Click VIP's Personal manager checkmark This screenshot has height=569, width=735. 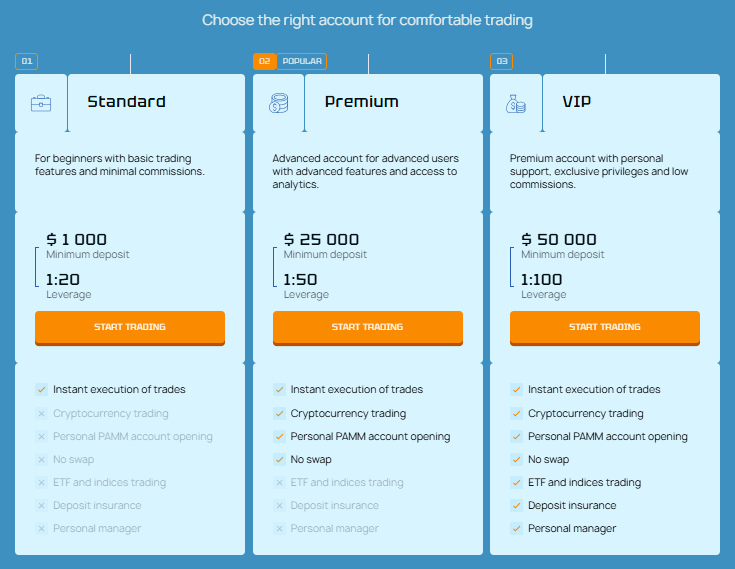[x=516, y=529]
